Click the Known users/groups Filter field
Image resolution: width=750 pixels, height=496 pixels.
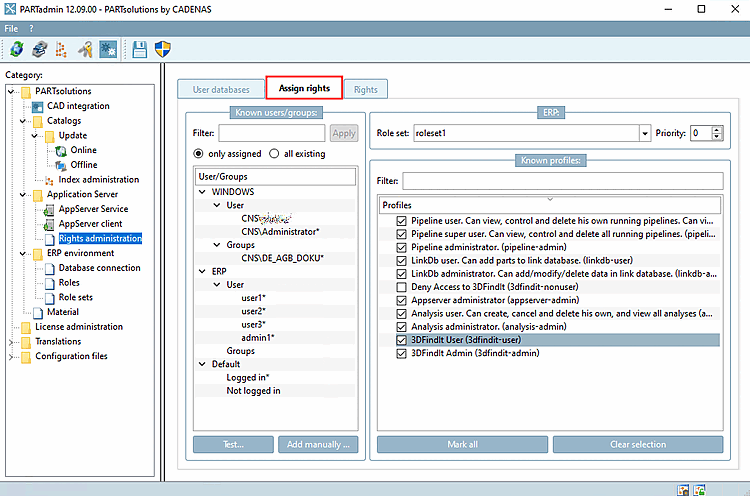pyautogui.click(x=272, y=133)
